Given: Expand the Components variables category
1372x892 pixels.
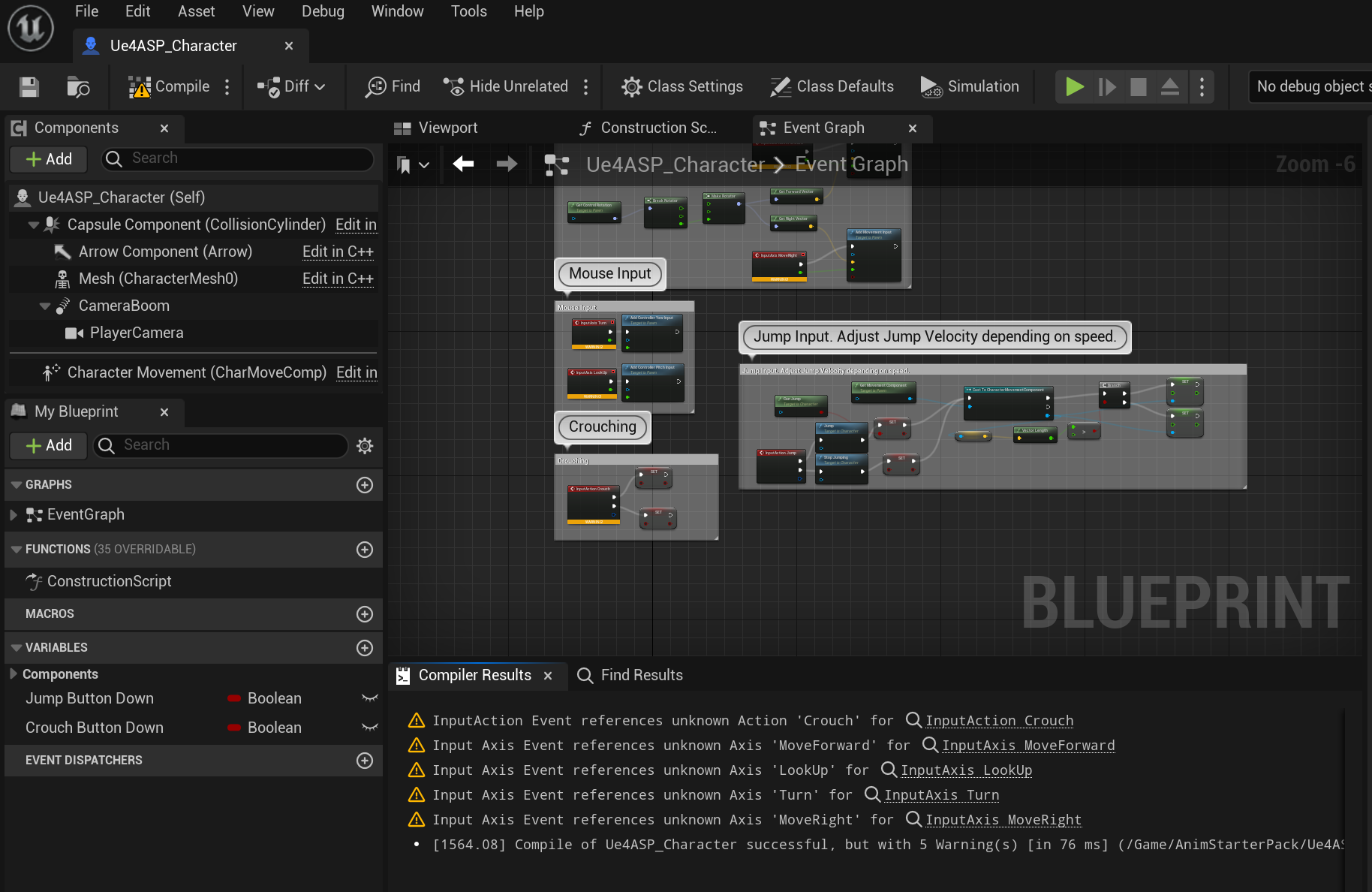Looking at the screenshot, I should pos(13,674).
